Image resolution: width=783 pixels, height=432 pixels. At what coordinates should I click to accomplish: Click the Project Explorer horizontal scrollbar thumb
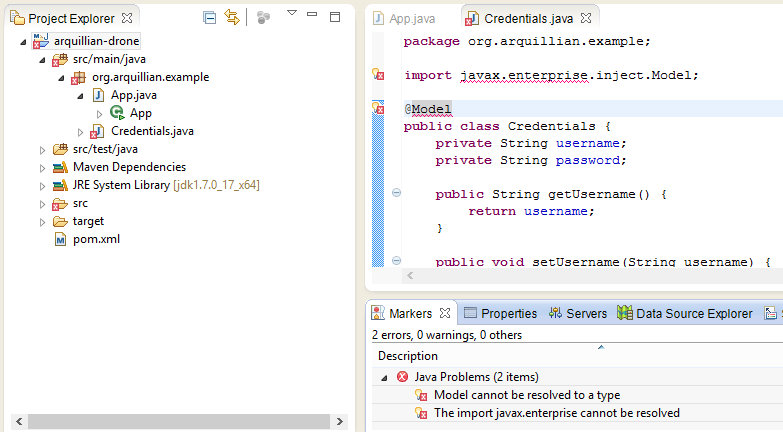179,422
